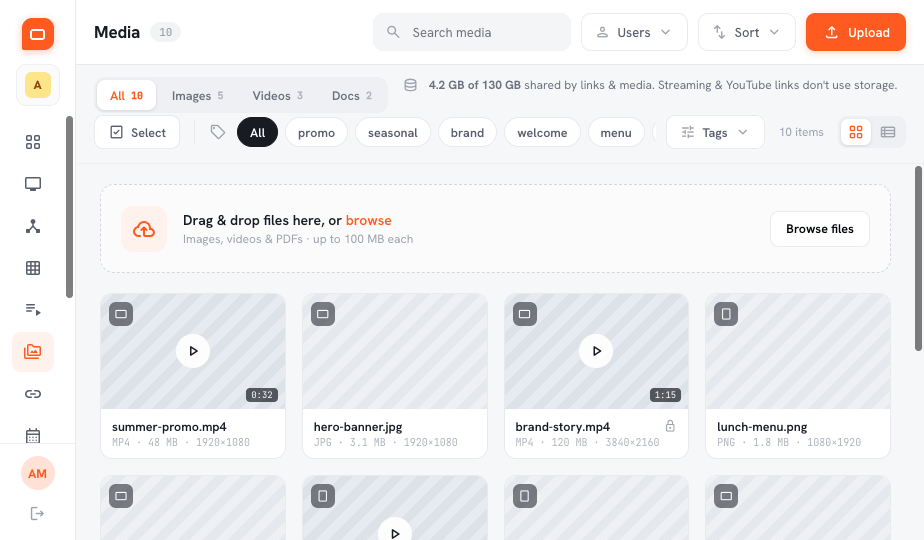Toggle Select mode
Screen dimensions: 924x540
(137, 133)
